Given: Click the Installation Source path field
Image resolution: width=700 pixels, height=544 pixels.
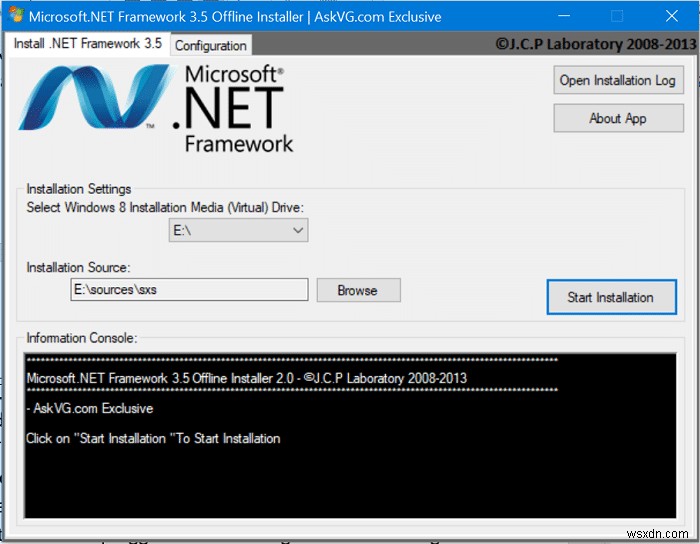Looking at the screenshot, I should point(189,290).
